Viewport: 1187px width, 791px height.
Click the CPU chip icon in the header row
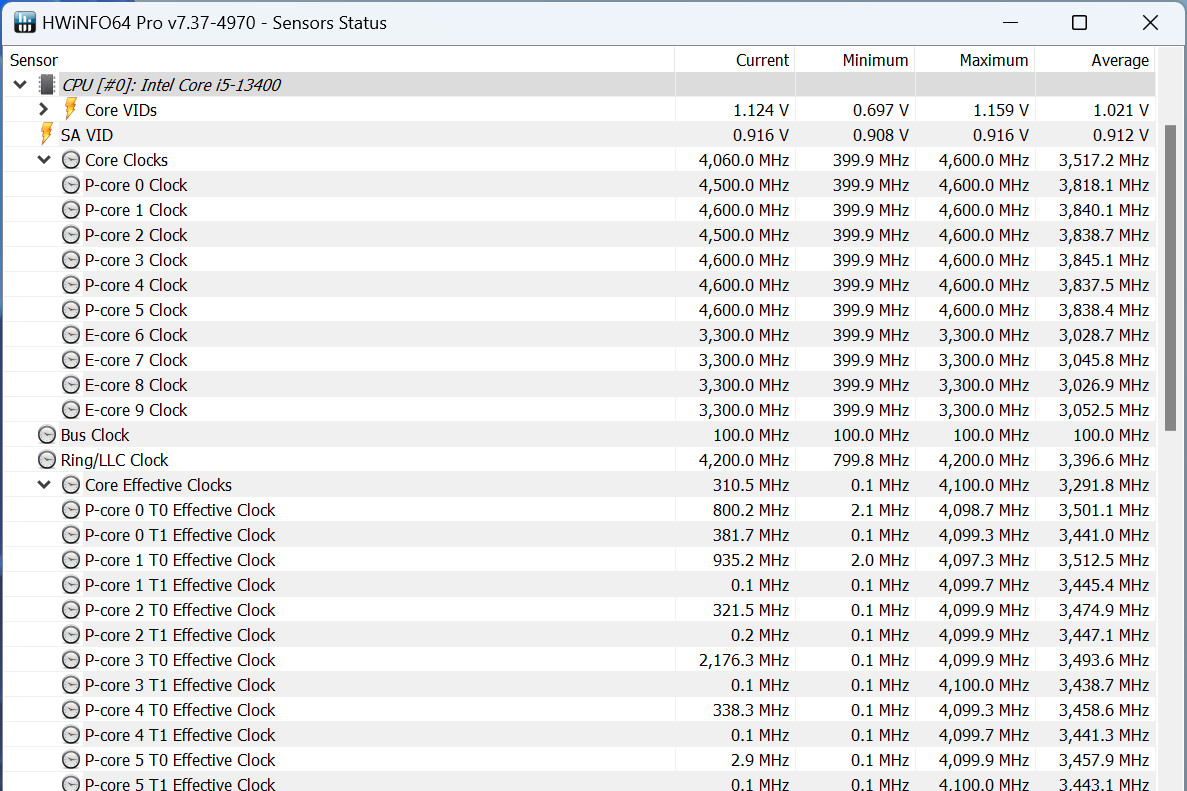(47, 85)
